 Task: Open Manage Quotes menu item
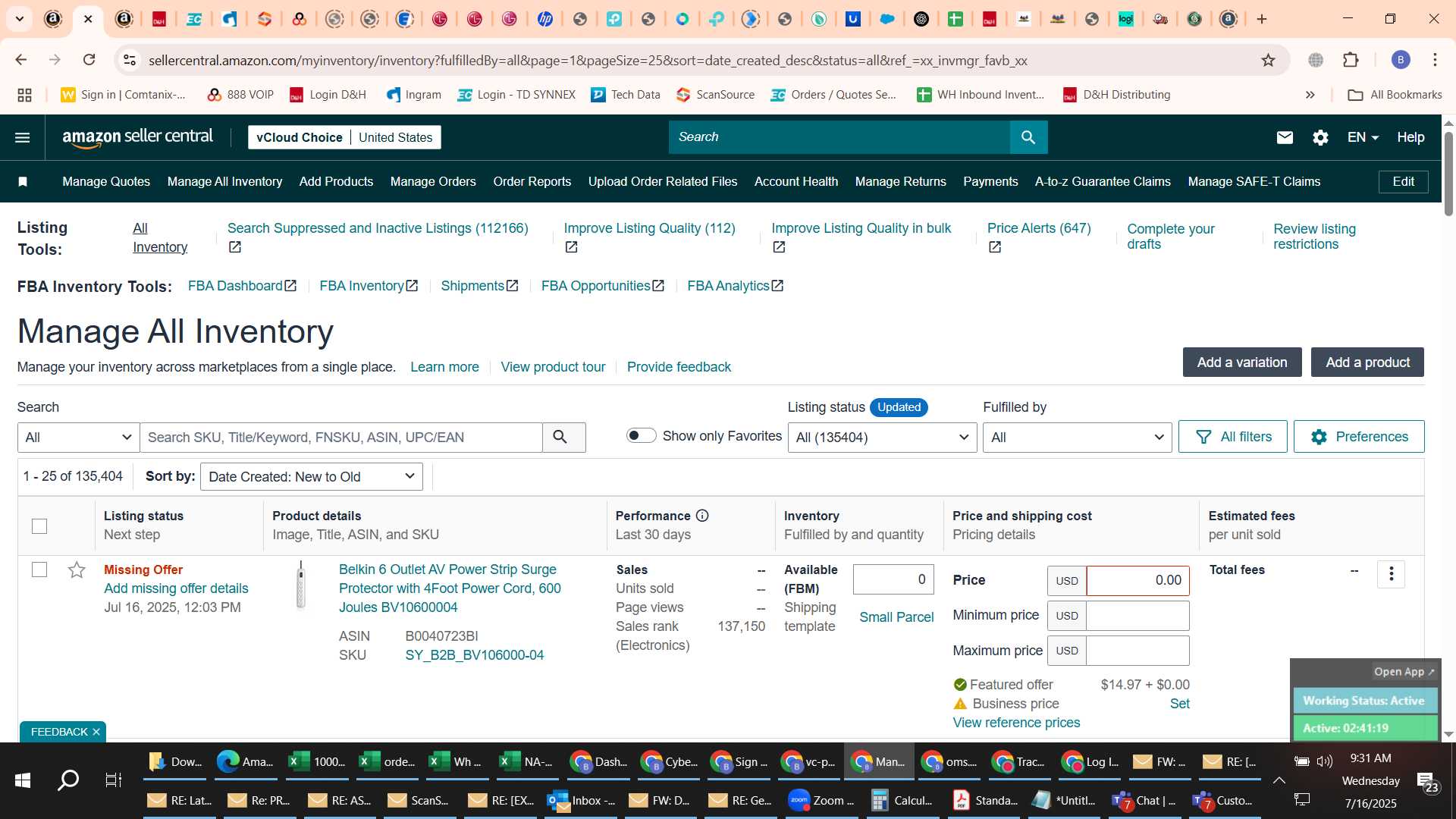106,182
